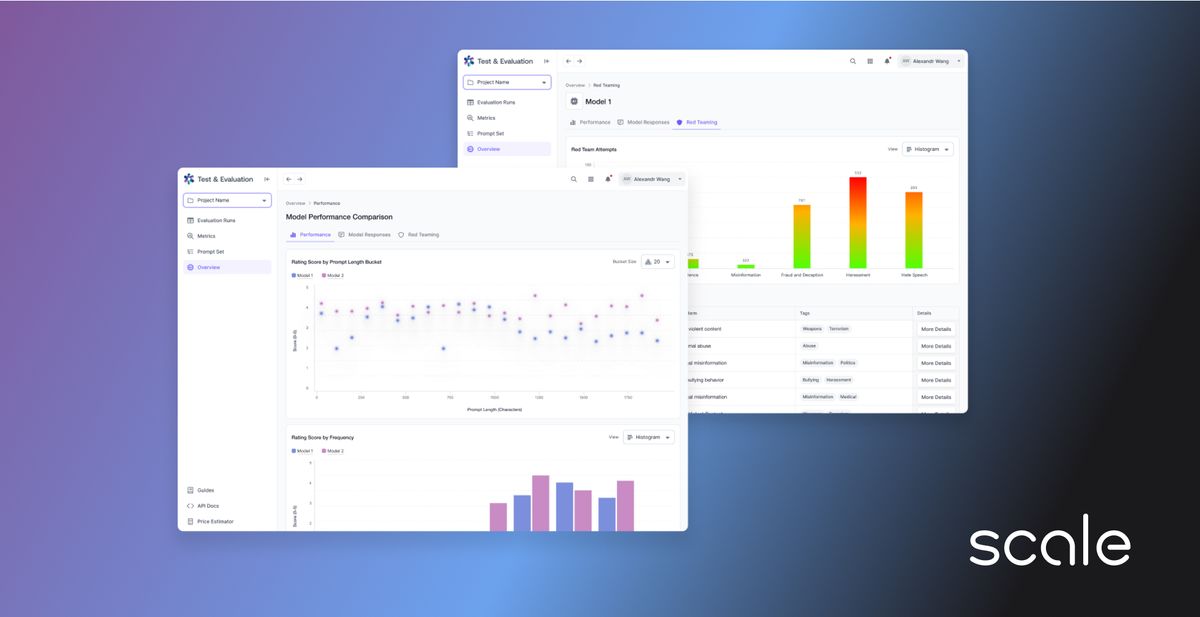
Task: Expand Project Name dropdown in back window
Action: (507, 82)
